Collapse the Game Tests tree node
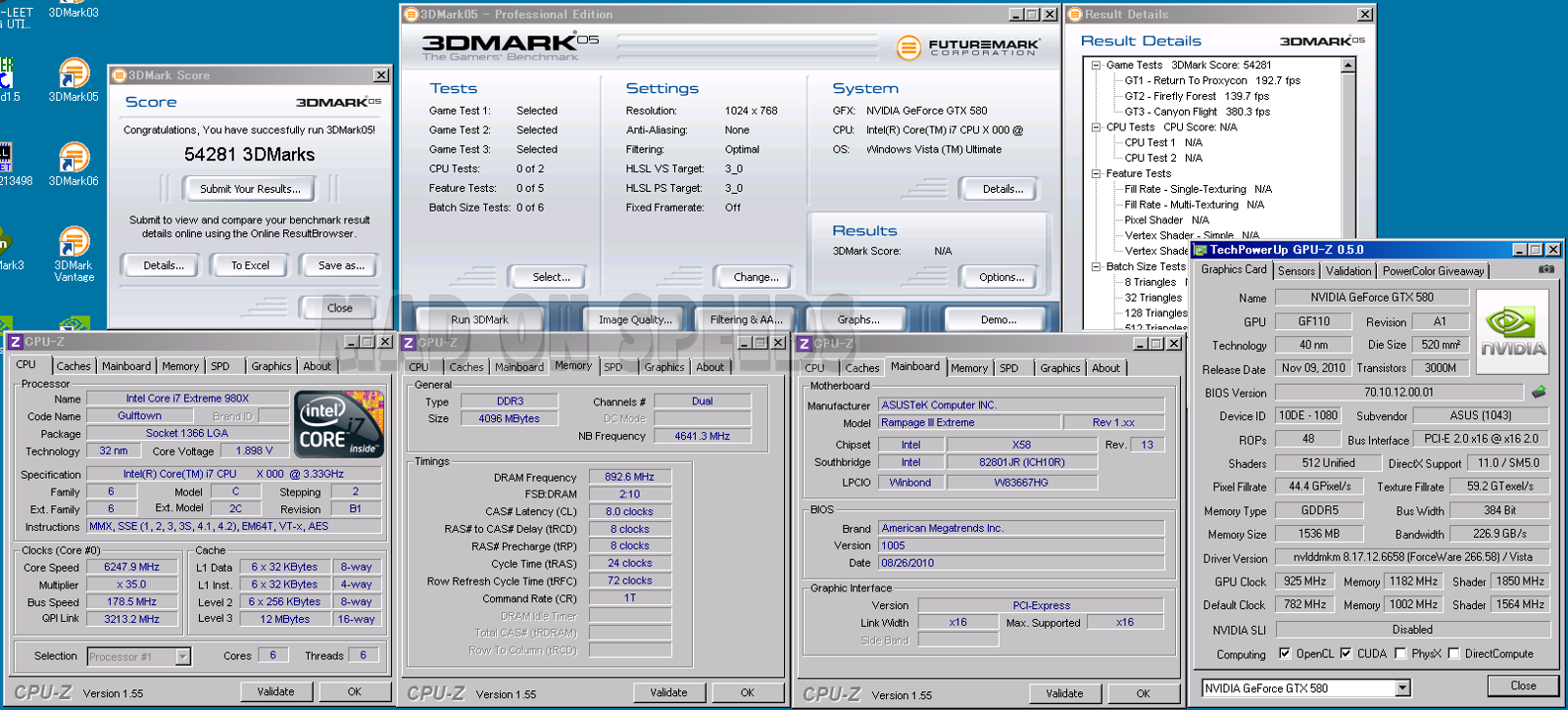 [1096, 65]
